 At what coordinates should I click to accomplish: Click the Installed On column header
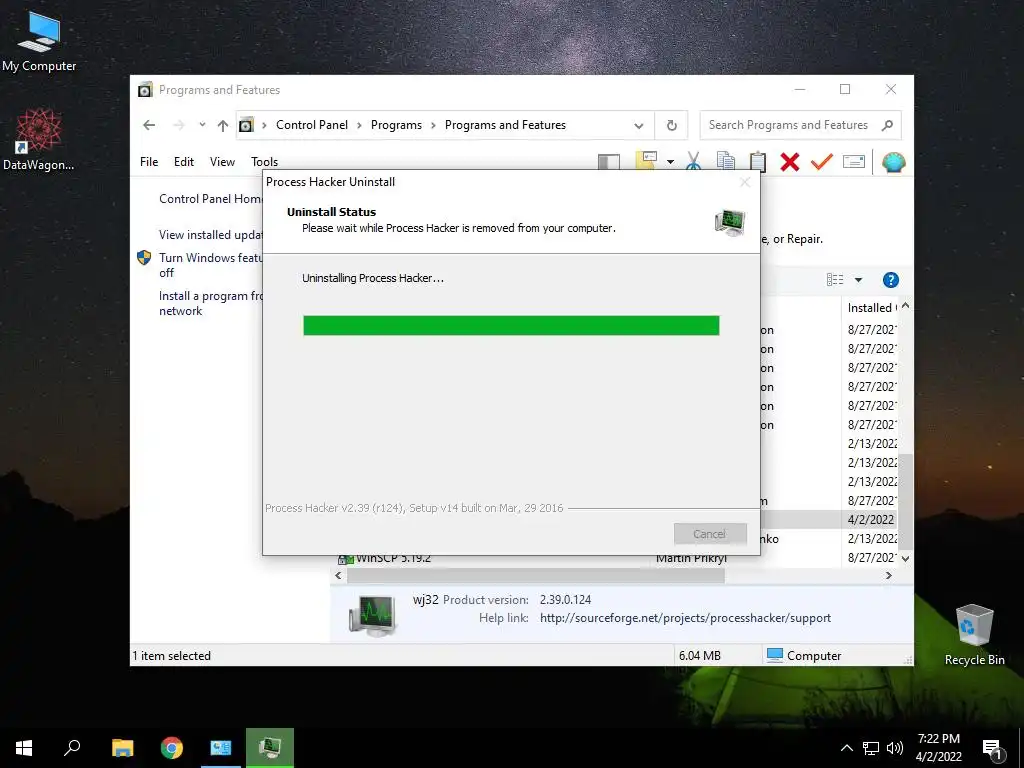coord(870,308)
